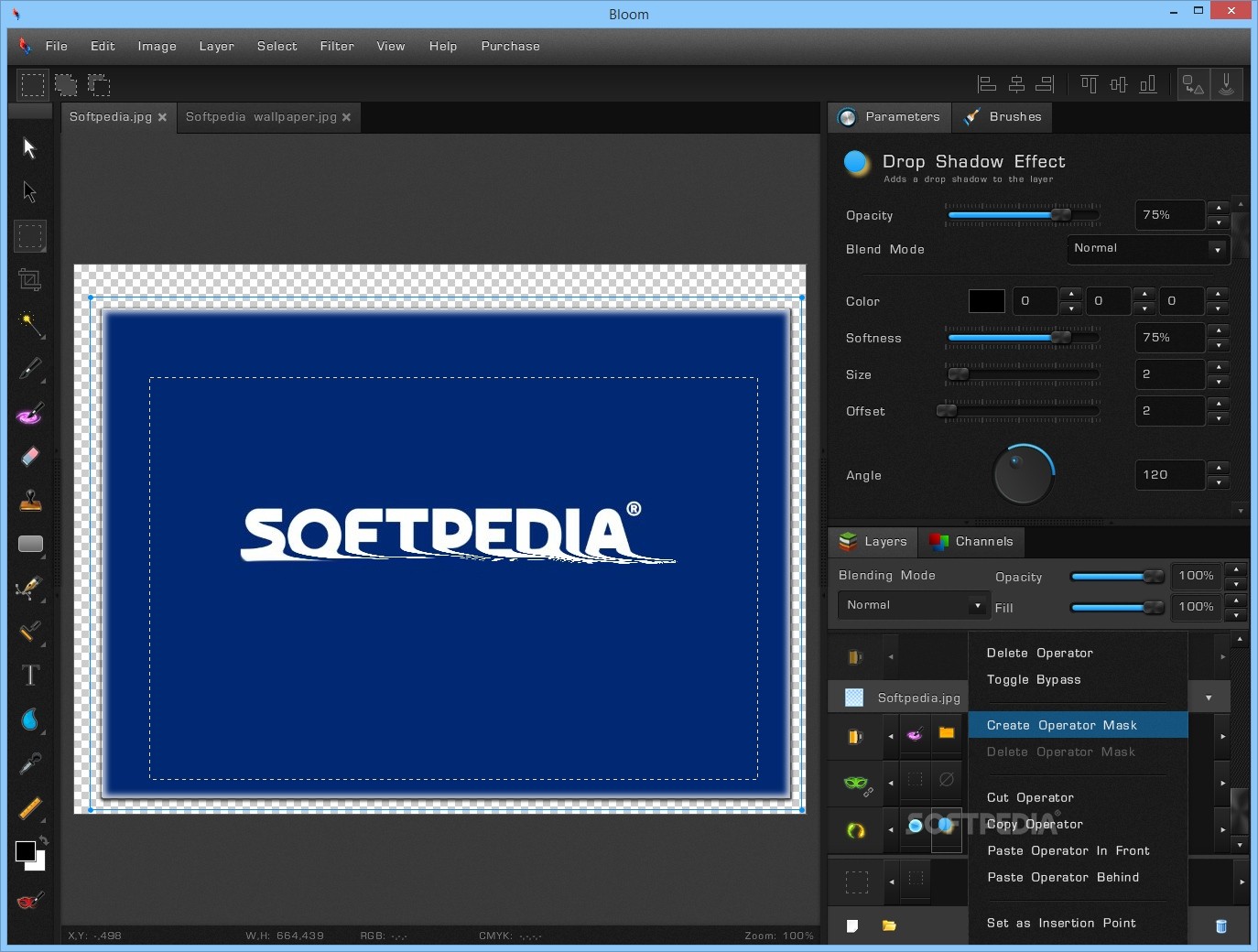Align layers to bottom edges
Image resolution: width=1258 pixels, height=952 pixels.
click(1147, 84)
